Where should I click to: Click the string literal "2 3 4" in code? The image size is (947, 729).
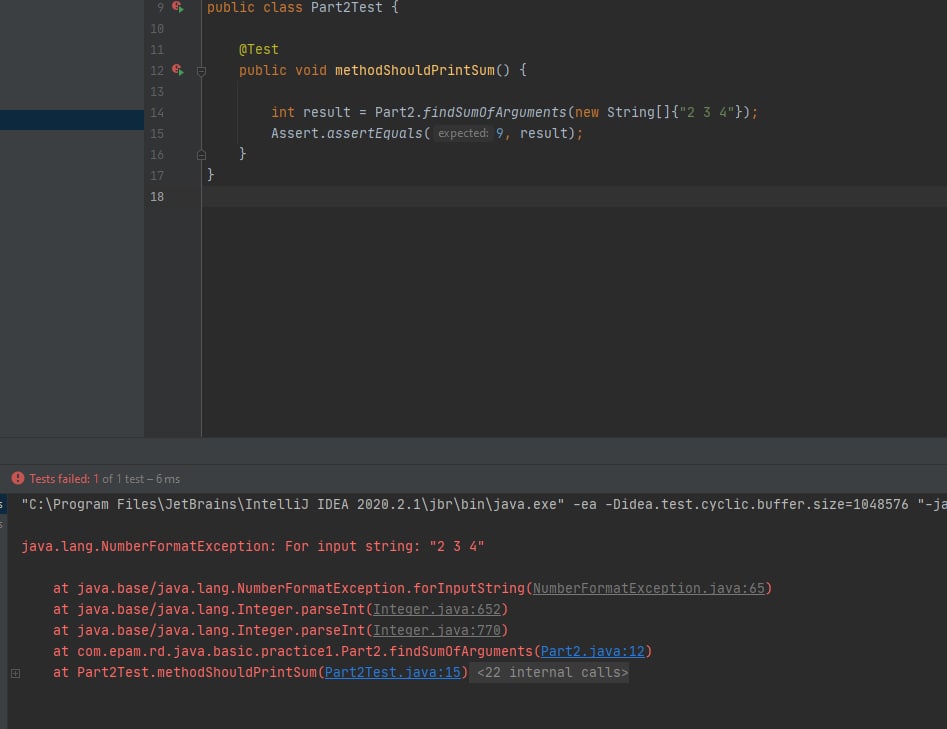707,112
